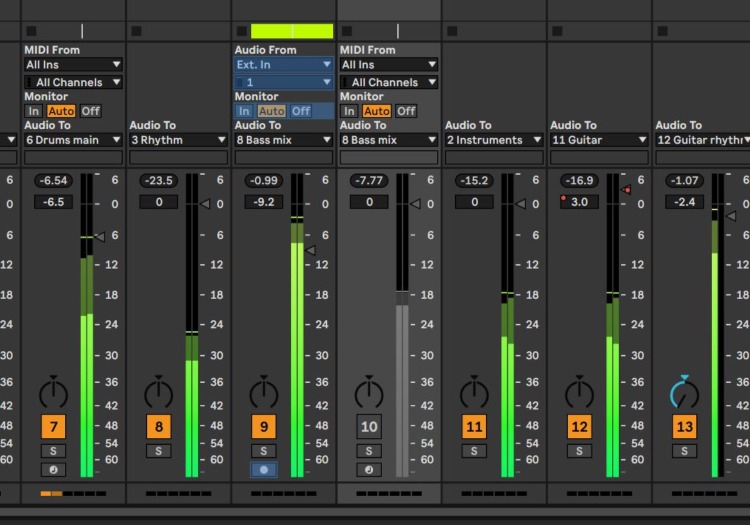Open track 7 MIDI From All Ins dropdown
The height and width of the screenshot is (525, 750).
point(73,65)
